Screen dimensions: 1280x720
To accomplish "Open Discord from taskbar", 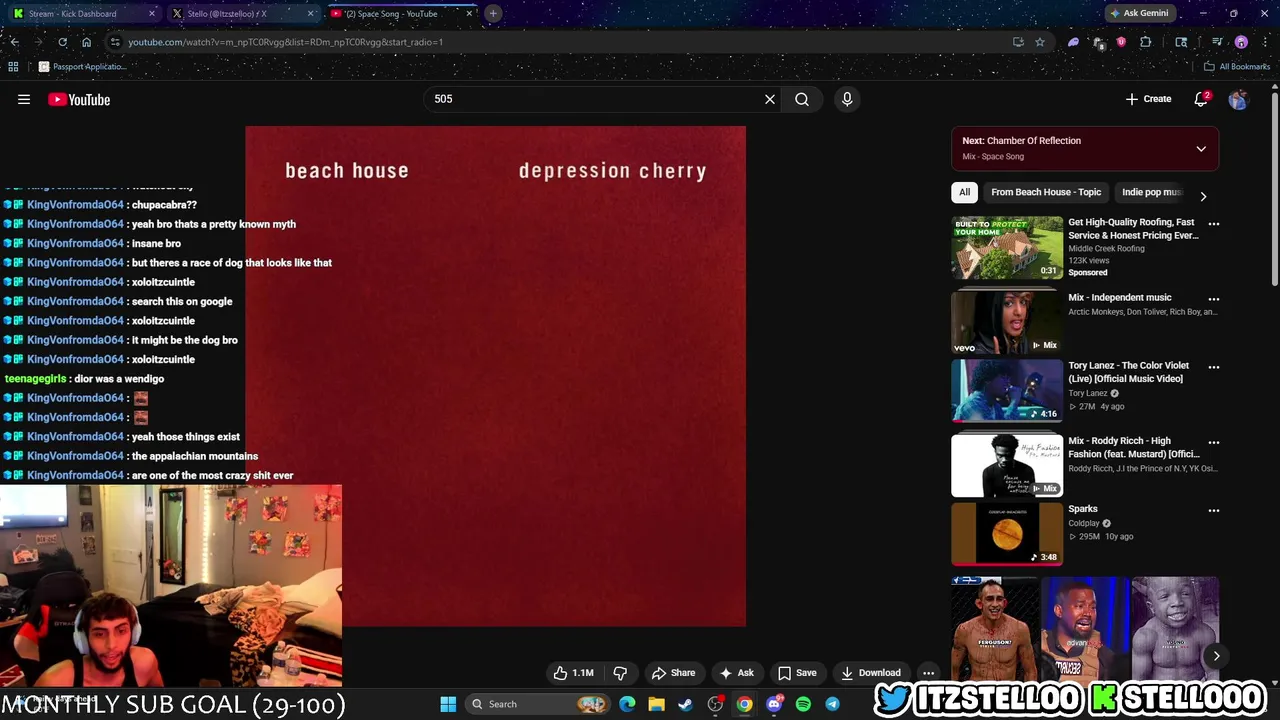I will (x=774, y=704).
